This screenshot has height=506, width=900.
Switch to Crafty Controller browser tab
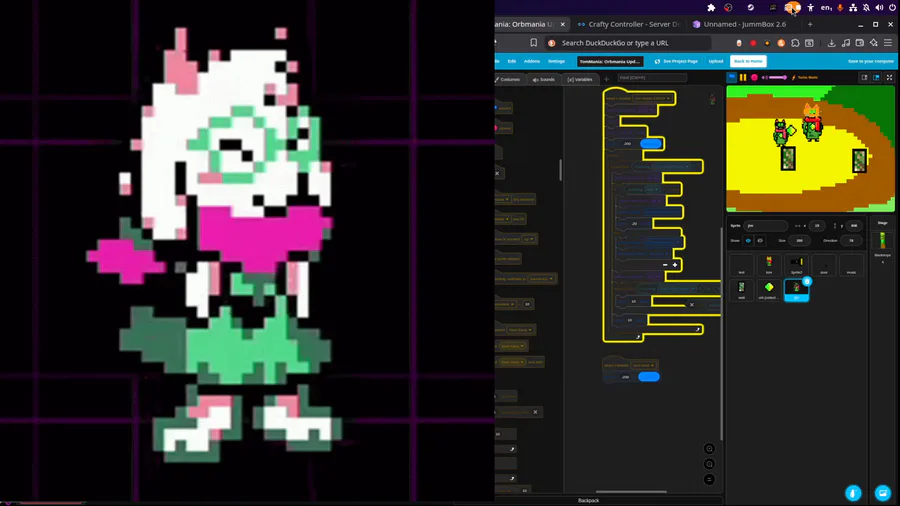629,24
